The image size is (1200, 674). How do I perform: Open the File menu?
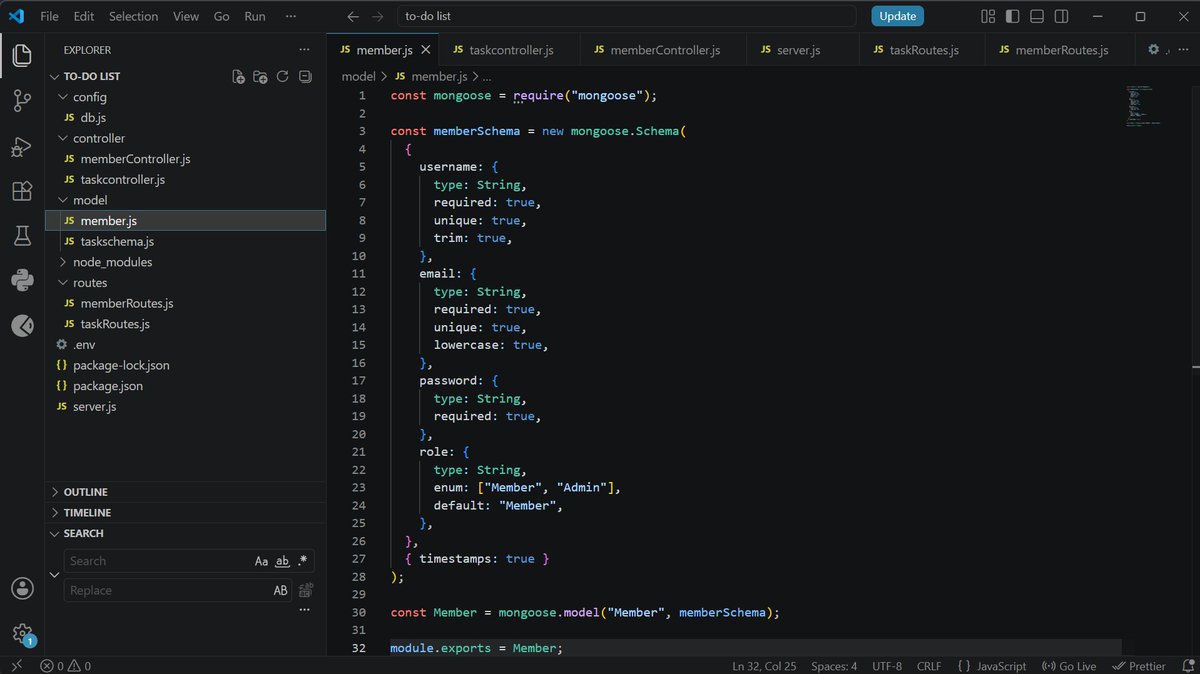pyautogui.click(x=49, y=16)
